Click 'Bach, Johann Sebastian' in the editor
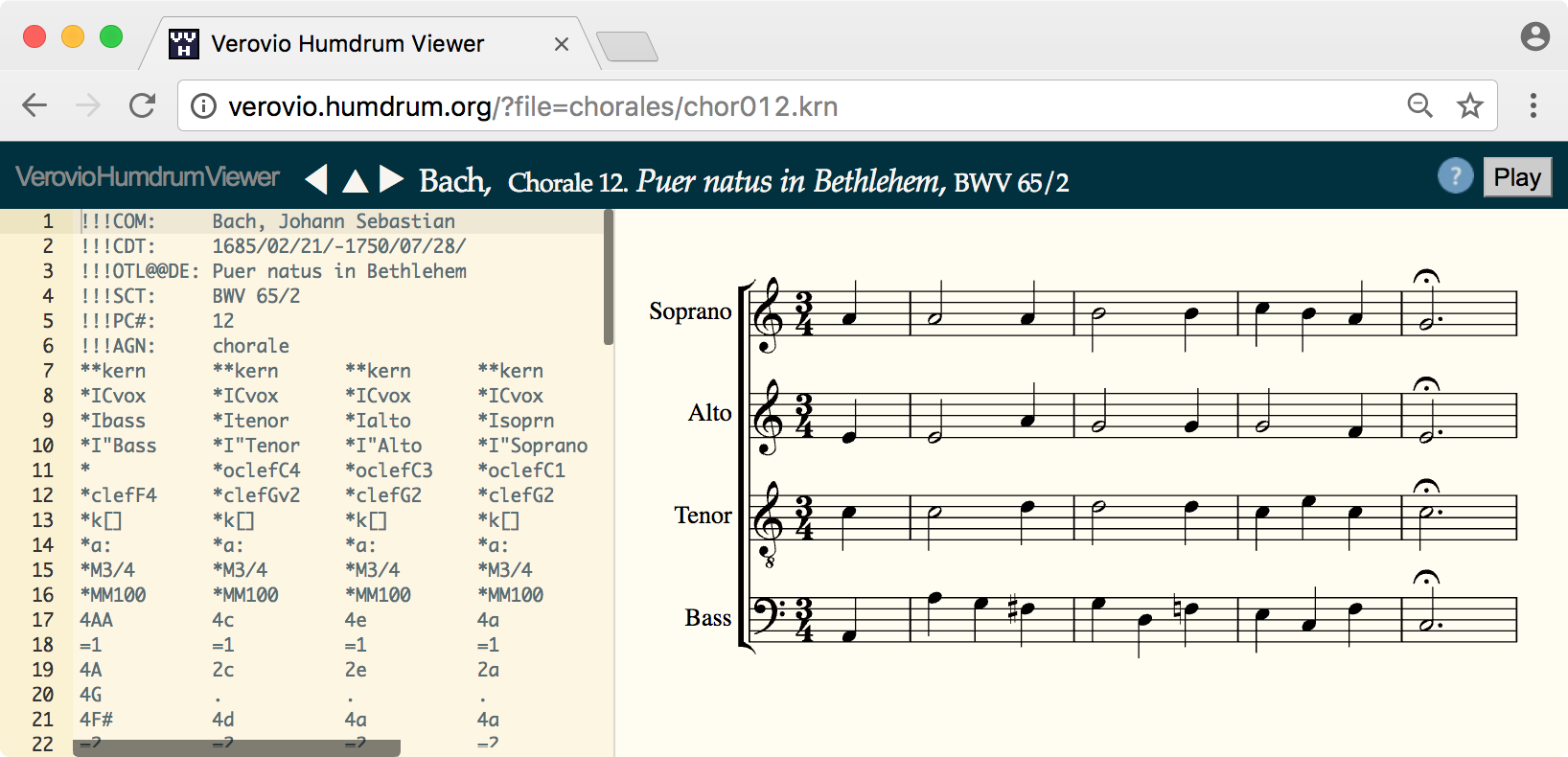Viewport: 1568px width, 757px height. [x=334, y=221]
